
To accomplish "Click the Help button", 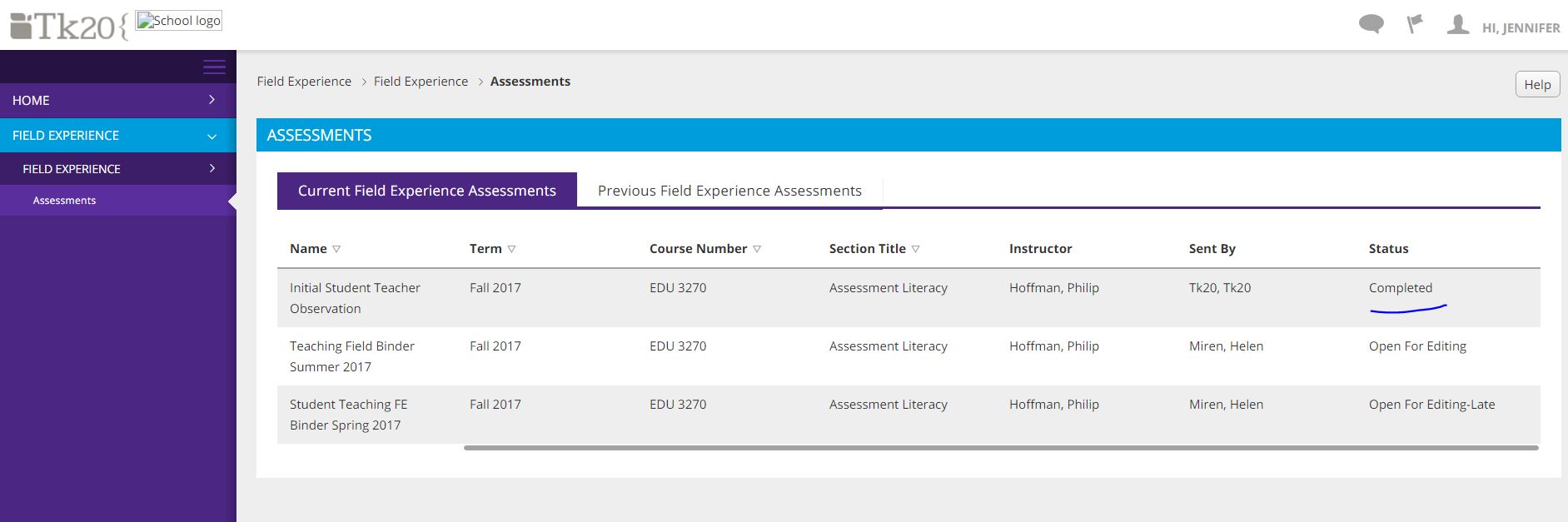I will pyautogui.click(x=1536, y=85).
